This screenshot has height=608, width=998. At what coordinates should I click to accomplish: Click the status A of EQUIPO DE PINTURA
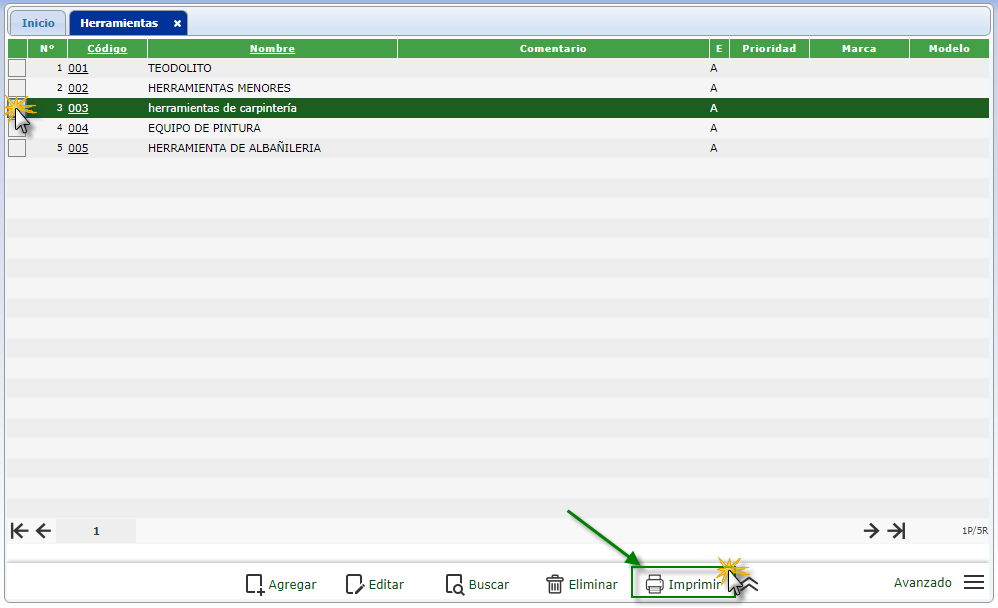713,128
